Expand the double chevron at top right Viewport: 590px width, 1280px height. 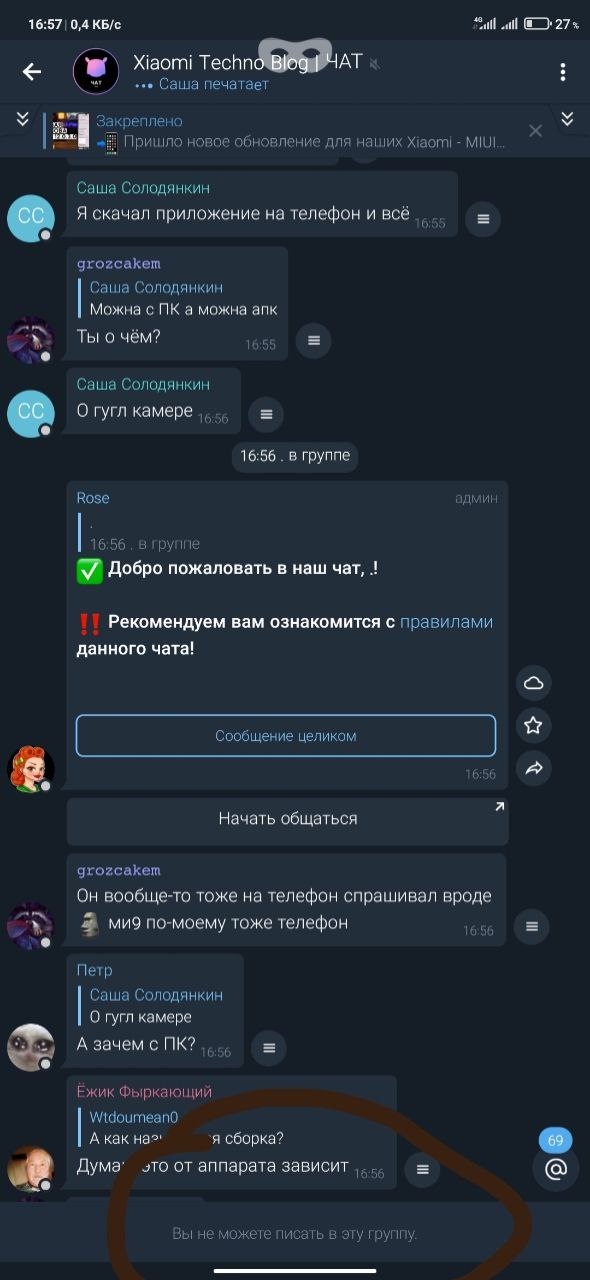click(x=567, y=120)
